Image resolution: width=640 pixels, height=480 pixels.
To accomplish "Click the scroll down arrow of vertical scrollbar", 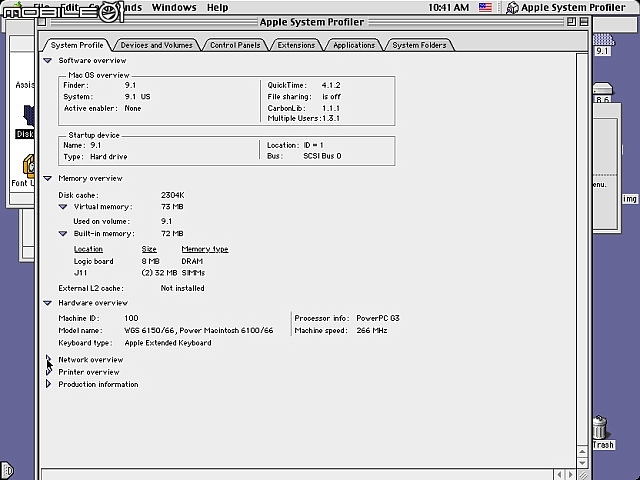I will tap(582, 463).
